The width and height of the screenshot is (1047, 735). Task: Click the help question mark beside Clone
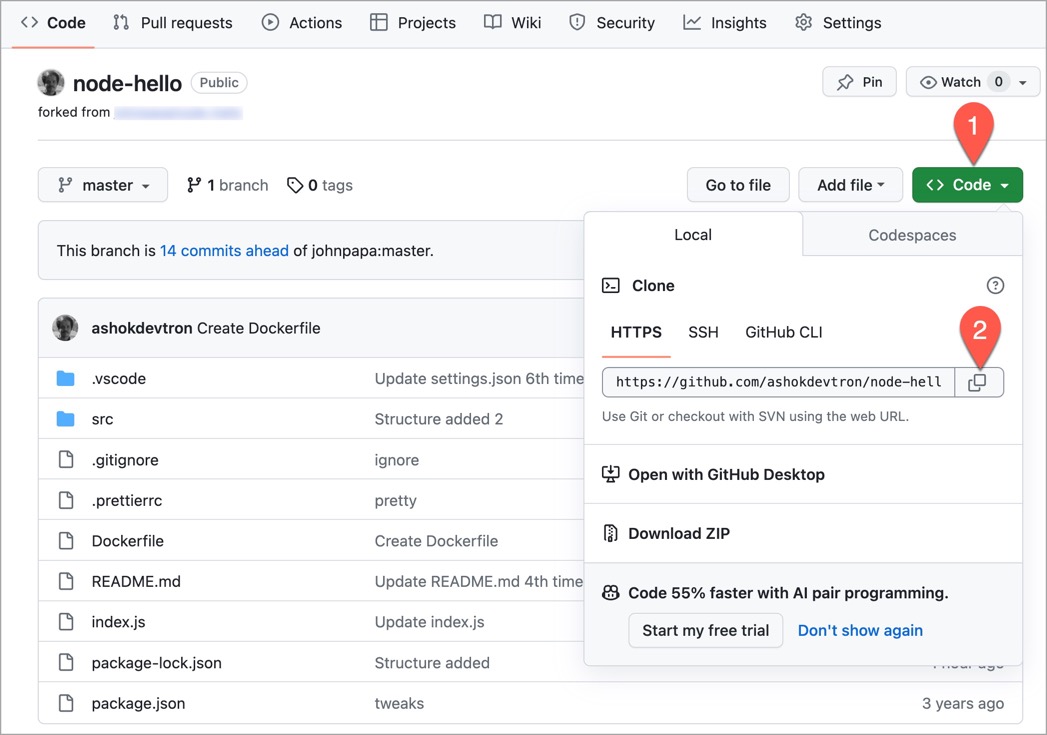click(995, 286)
